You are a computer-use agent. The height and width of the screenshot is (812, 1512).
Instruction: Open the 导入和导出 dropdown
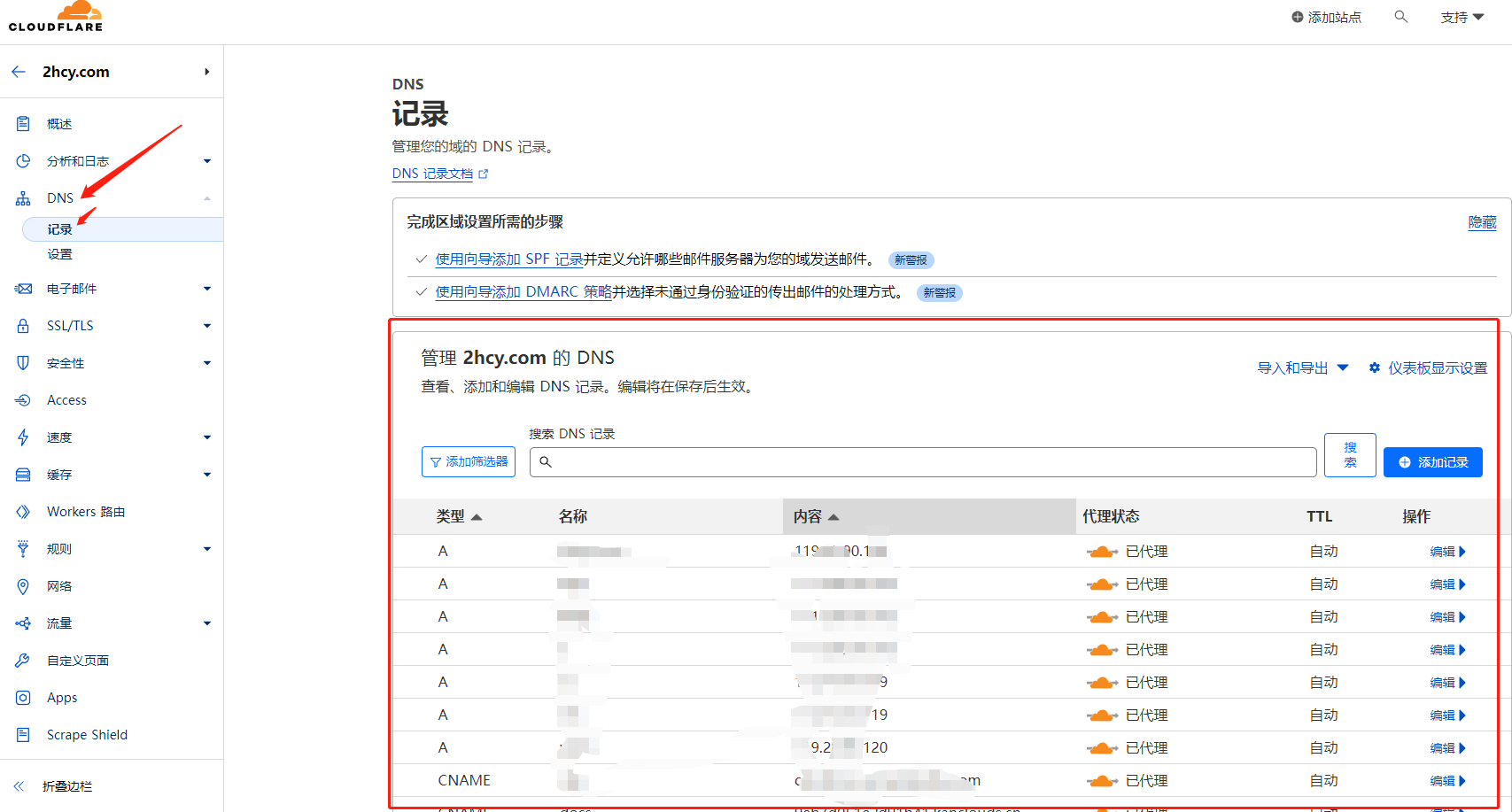1303,367
